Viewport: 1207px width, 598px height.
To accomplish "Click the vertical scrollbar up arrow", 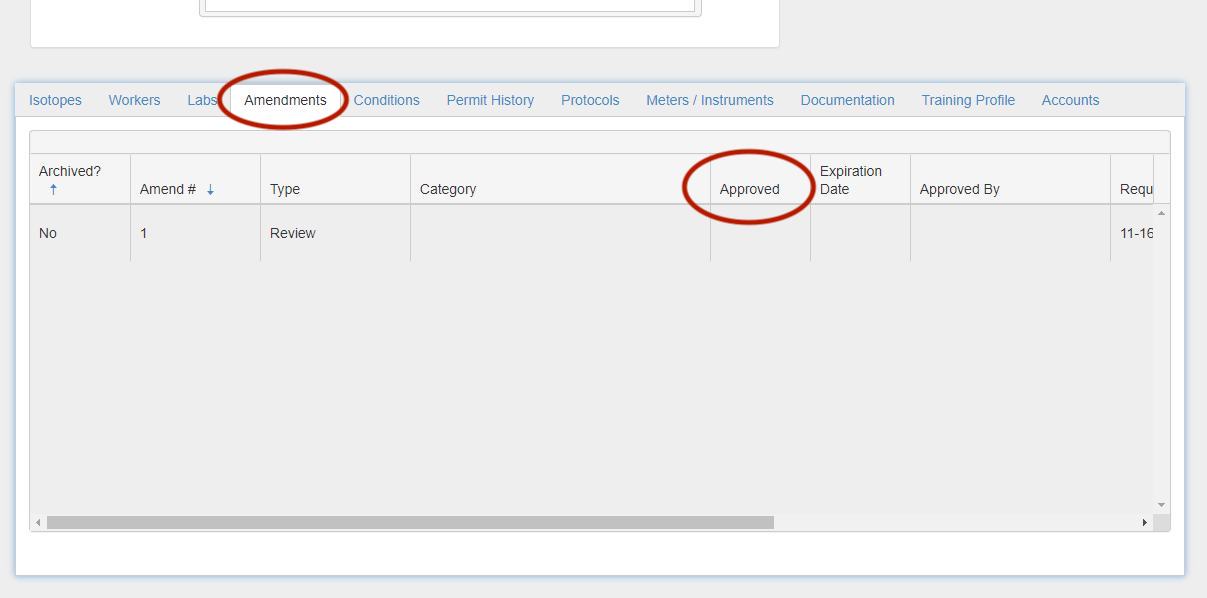I will [1161, 213].
